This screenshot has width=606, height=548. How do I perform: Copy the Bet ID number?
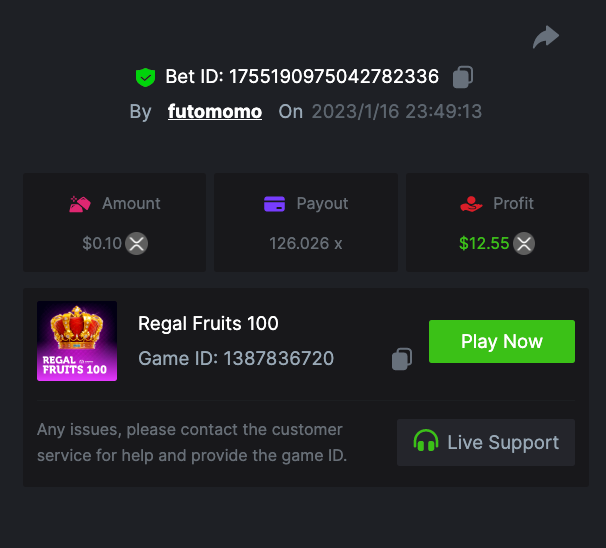462,77
